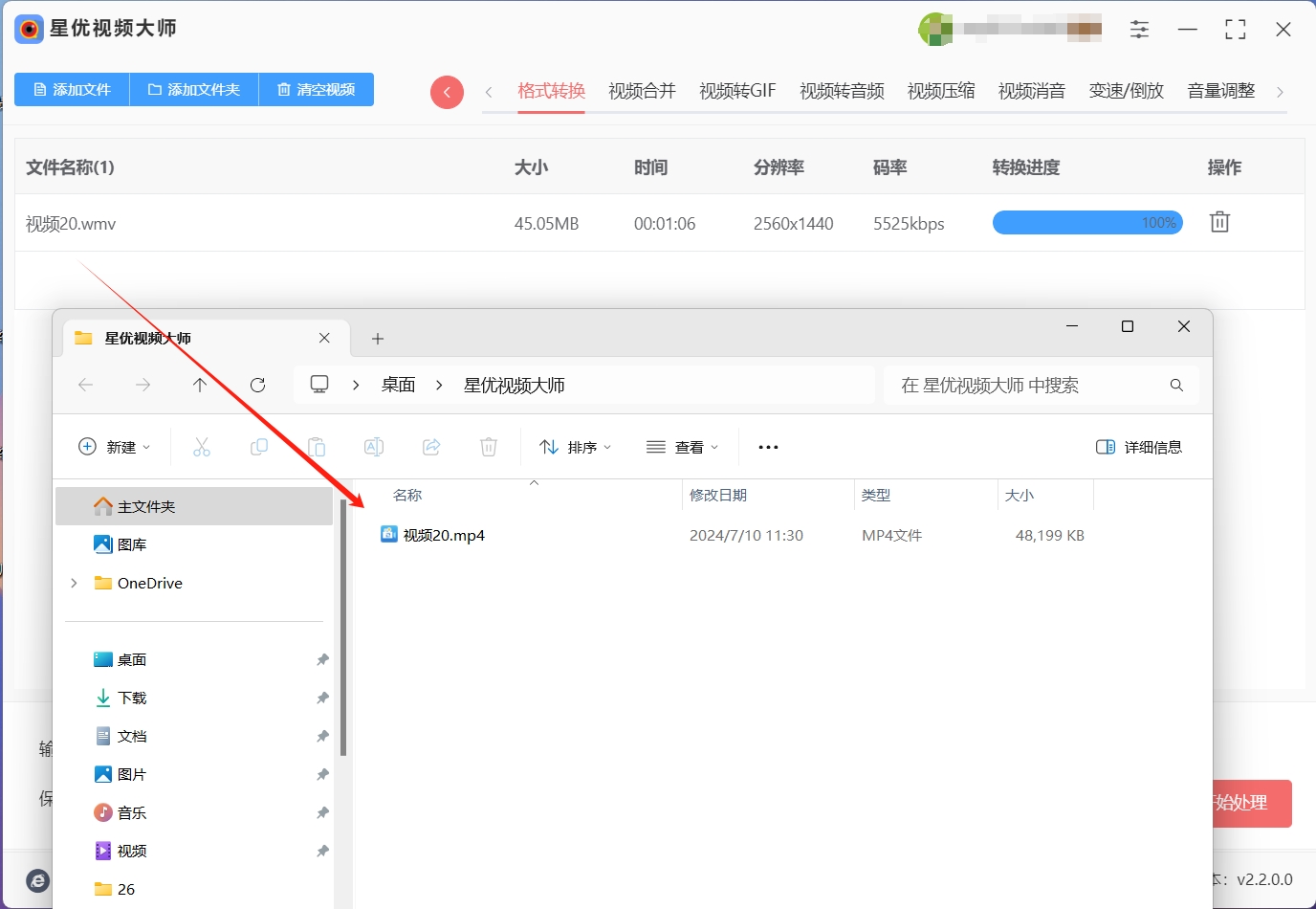
Task: Switch to the 视频消音 tab
Action: coord(1032,91)
